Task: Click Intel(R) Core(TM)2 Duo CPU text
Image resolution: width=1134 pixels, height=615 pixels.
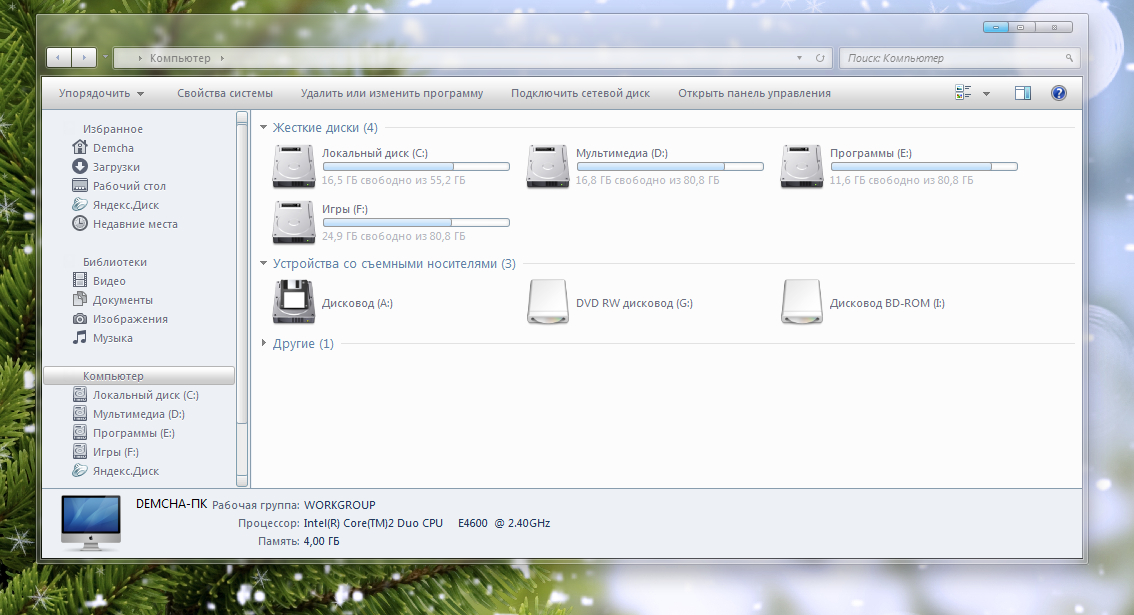Action: [x=373, y=523]
